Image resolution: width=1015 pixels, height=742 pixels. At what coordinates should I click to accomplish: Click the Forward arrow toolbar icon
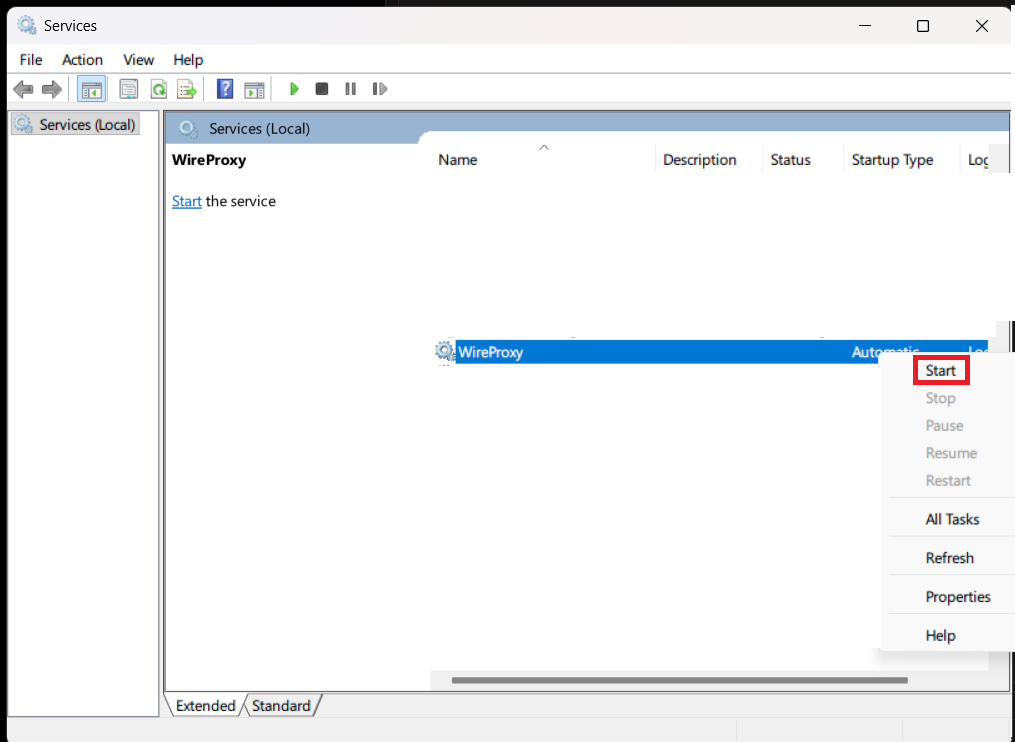(x=51, y=89)
